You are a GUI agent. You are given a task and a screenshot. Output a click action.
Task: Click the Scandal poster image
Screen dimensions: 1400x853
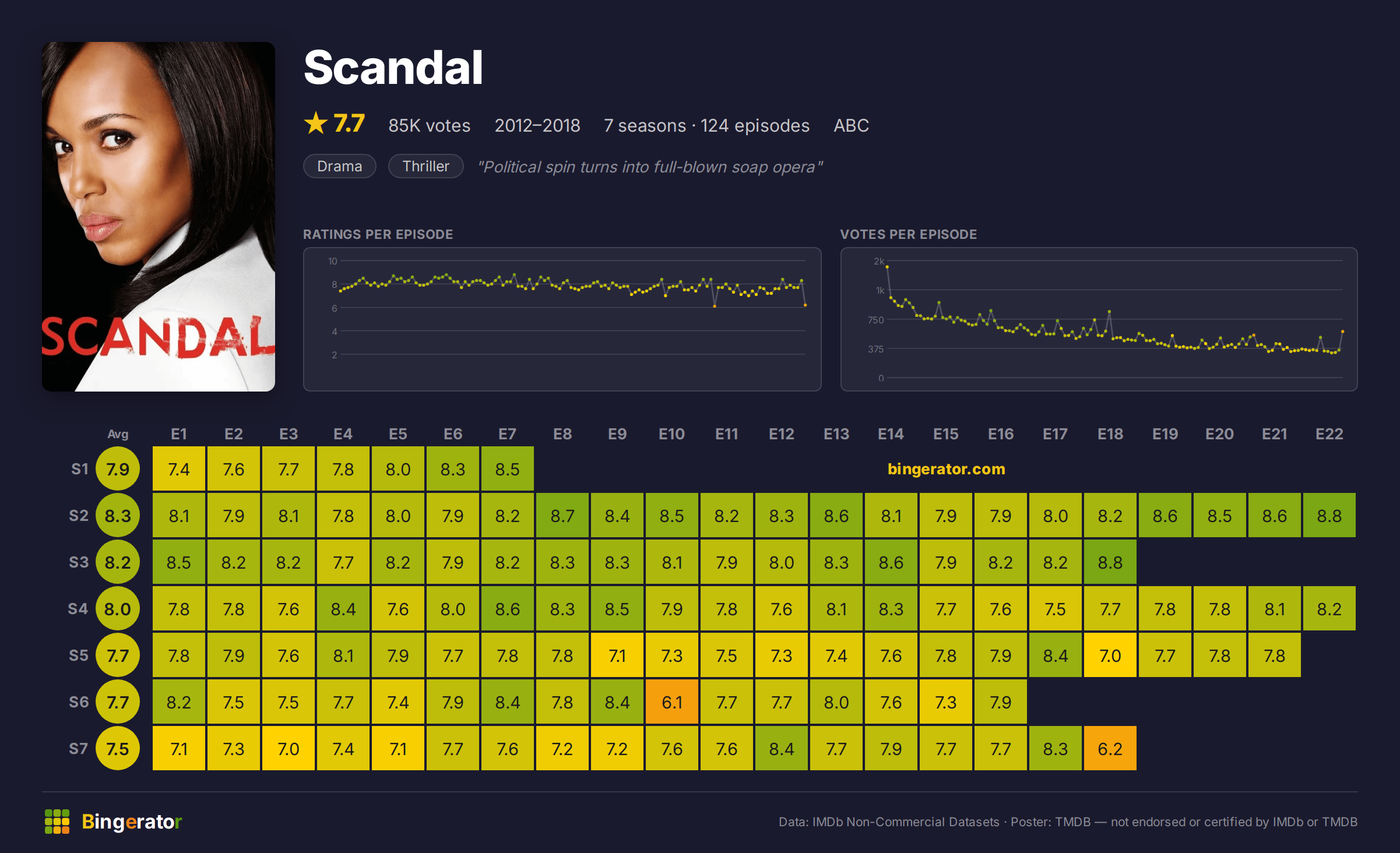[159, 217]
